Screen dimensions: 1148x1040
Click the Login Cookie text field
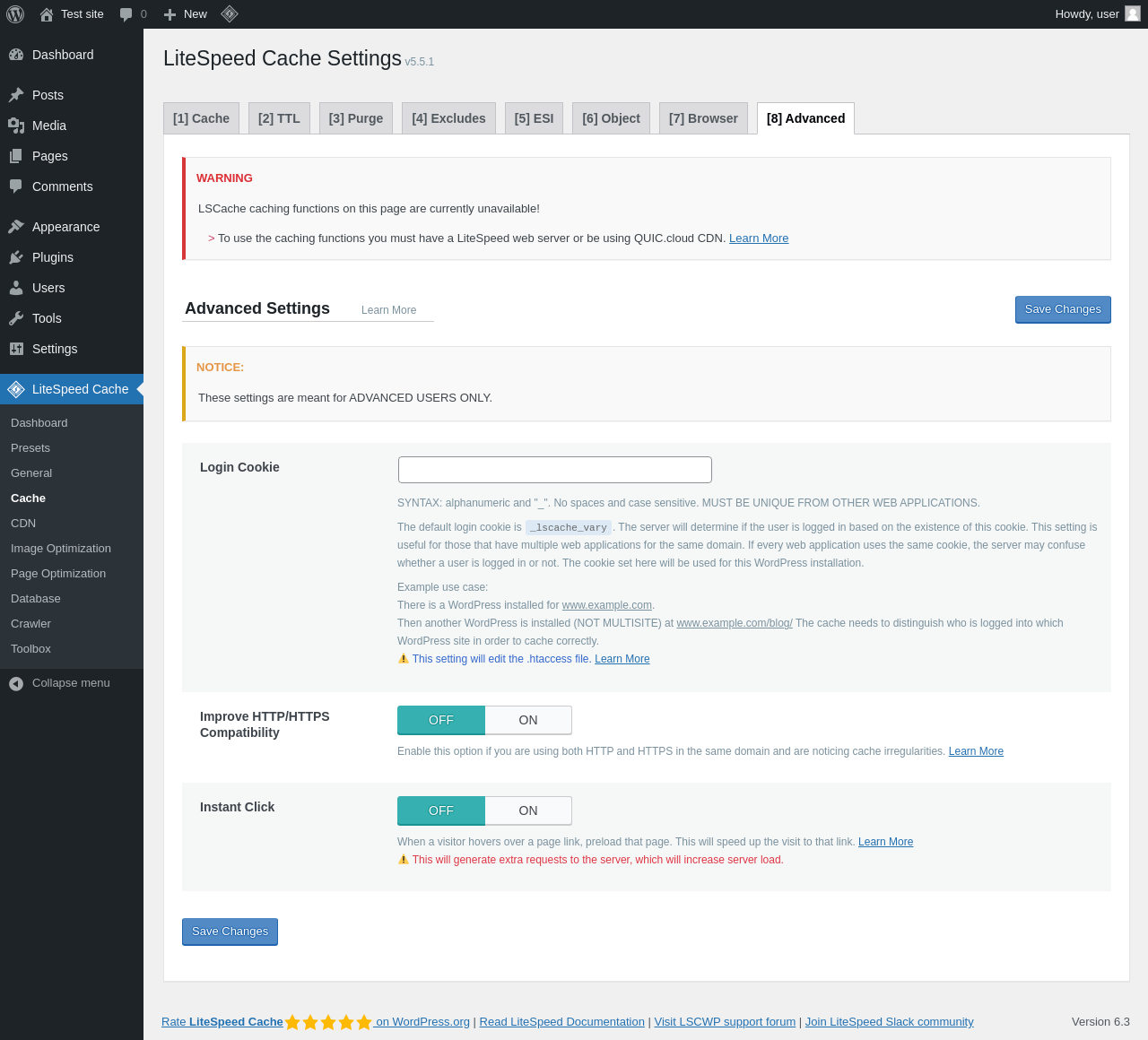point(555,470)
